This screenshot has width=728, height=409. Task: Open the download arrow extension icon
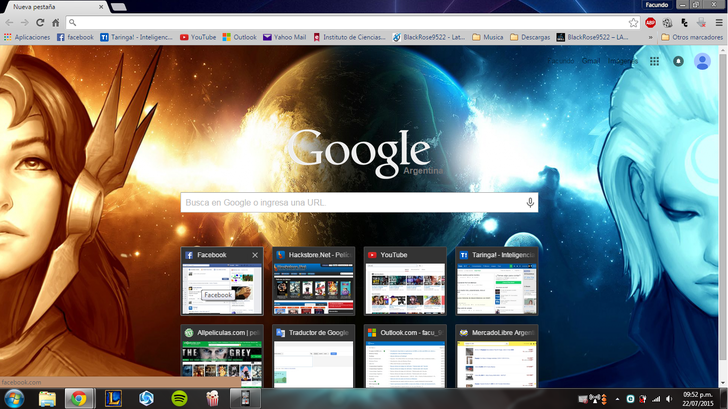701,22
